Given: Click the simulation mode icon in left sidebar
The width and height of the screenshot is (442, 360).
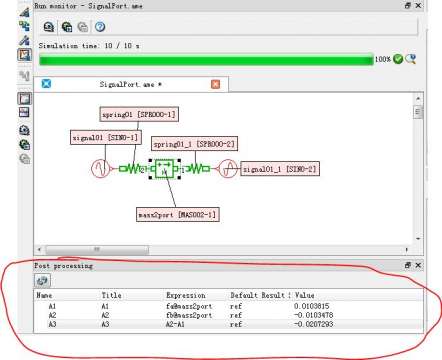Looking at the screenshot, I should [x=24, y=55].
